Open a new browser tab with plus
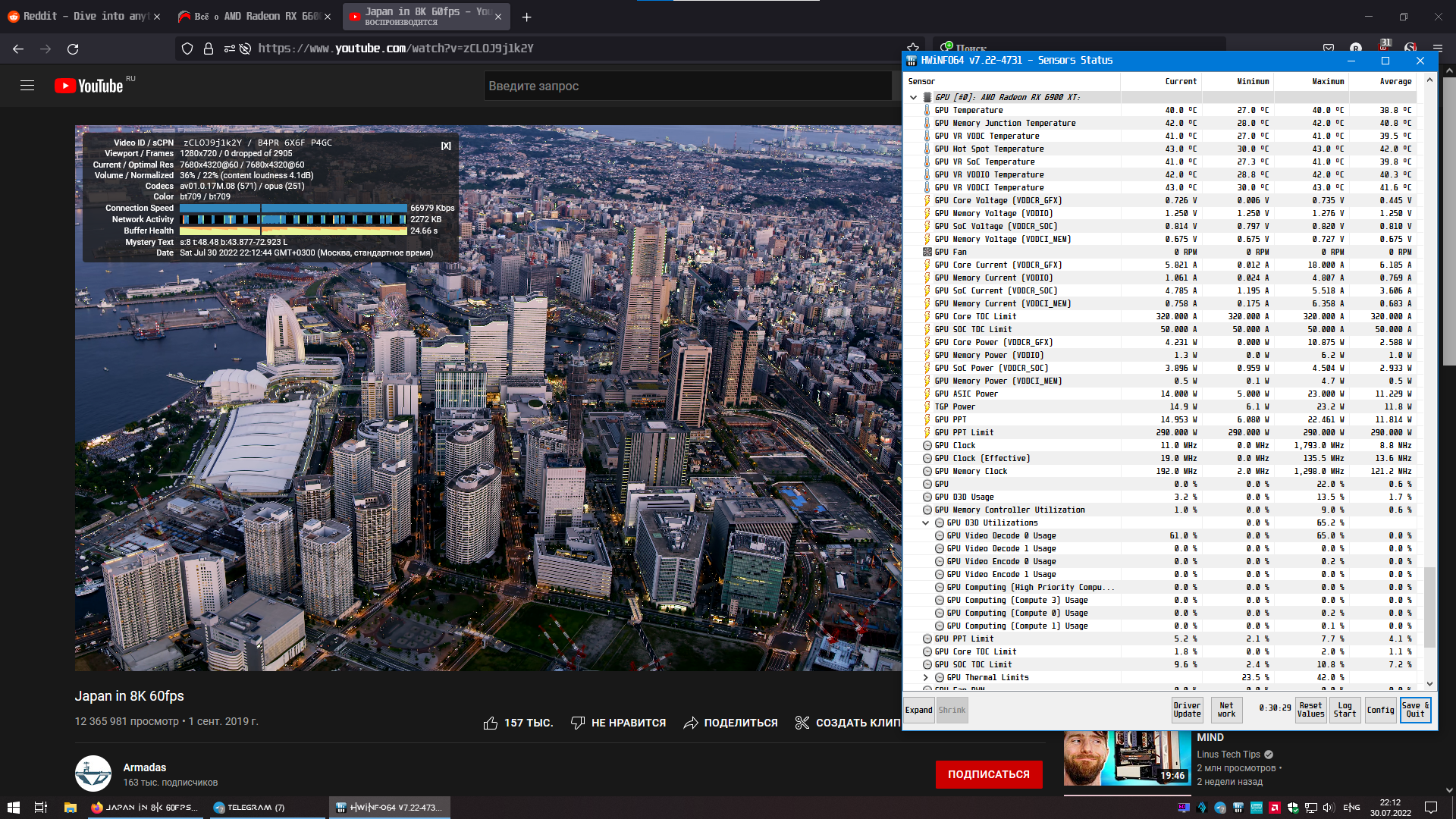 (x=526, y=17)
